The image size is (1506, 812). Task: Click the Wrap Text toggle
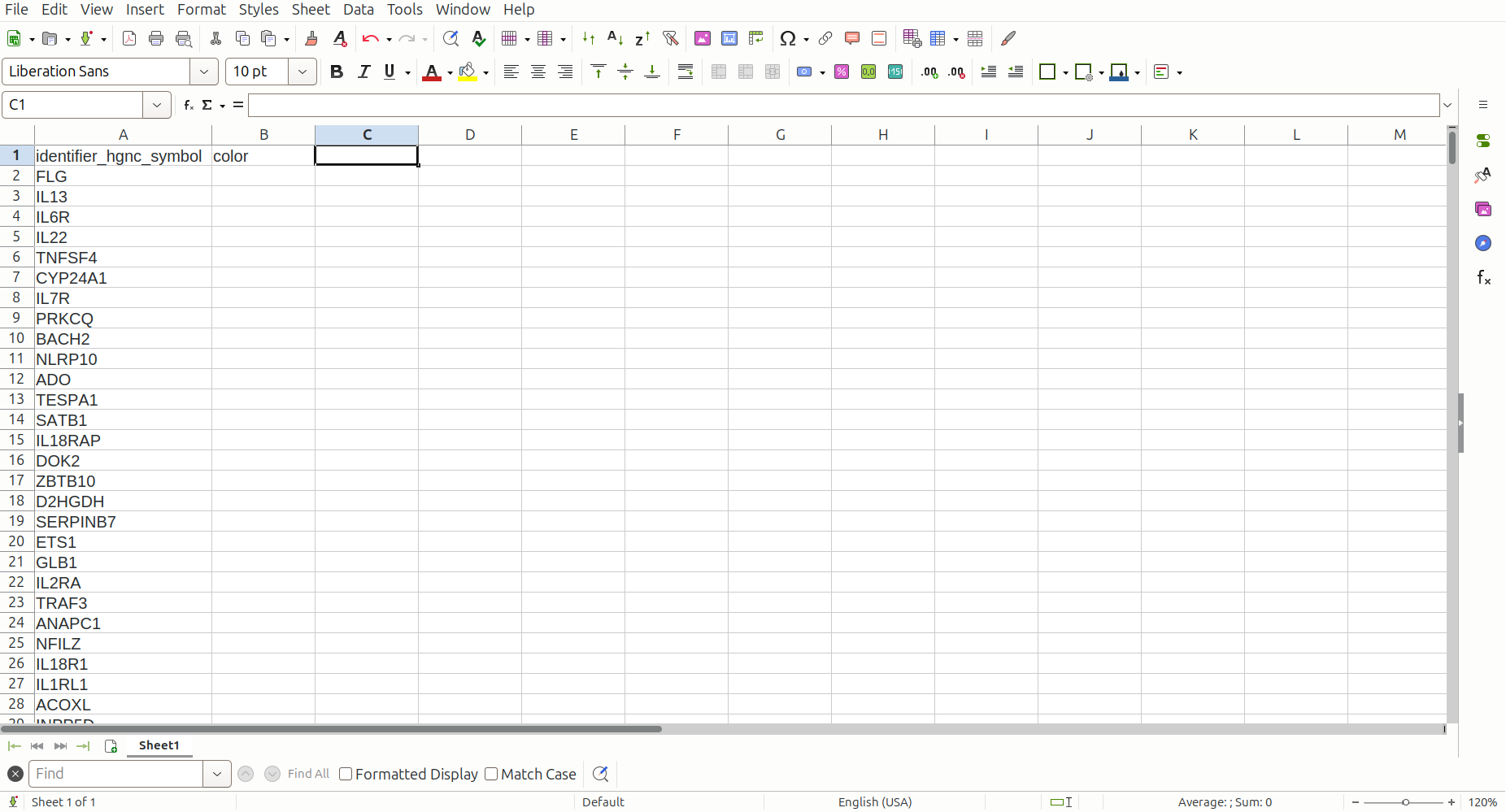(686, 72)
